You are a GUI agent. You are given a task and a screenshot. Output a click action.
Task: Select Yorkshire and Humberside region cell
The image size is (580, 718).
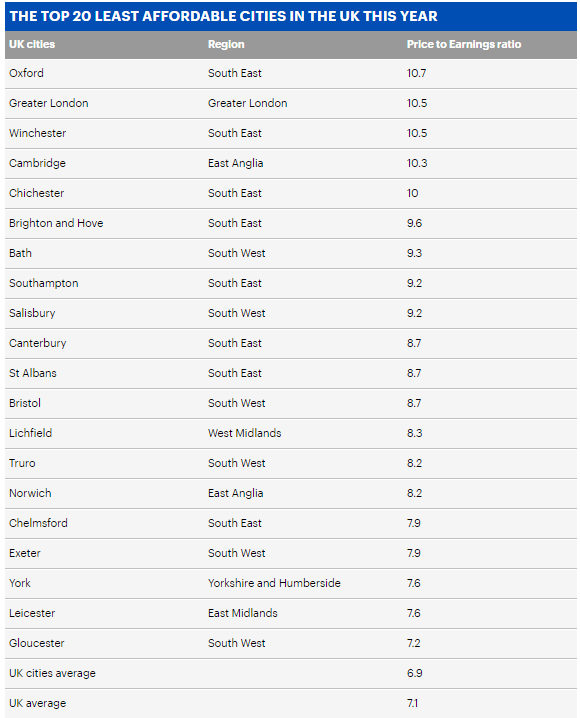(274, 583)
